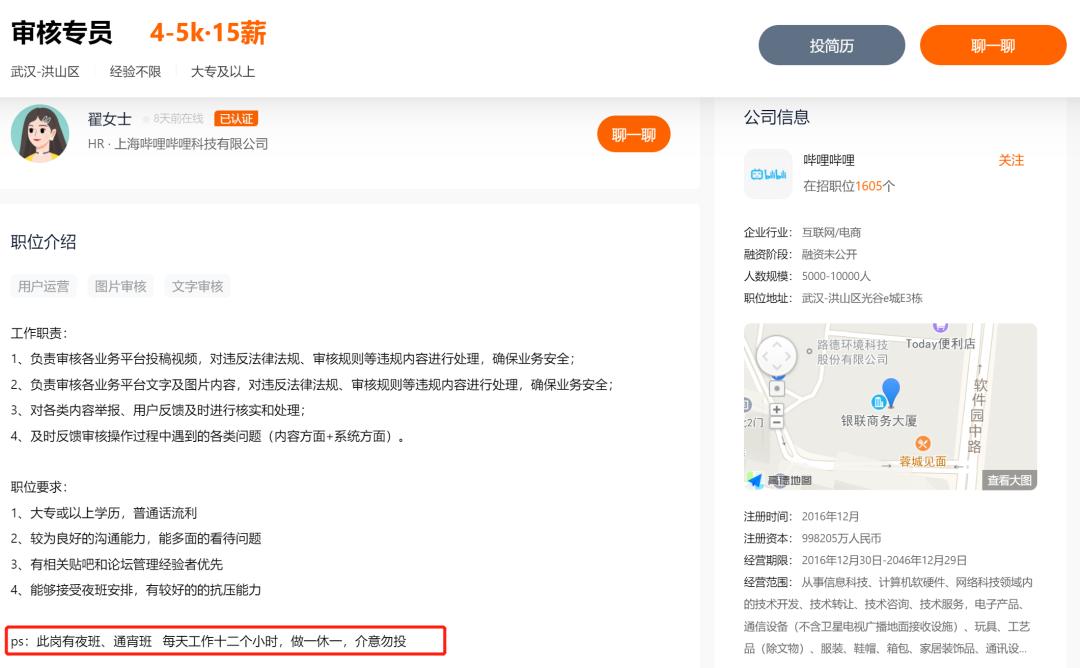This screenshot has height=668, width=1080.
Task: Select the 用户运营 tag
Action: pos(43,286)
